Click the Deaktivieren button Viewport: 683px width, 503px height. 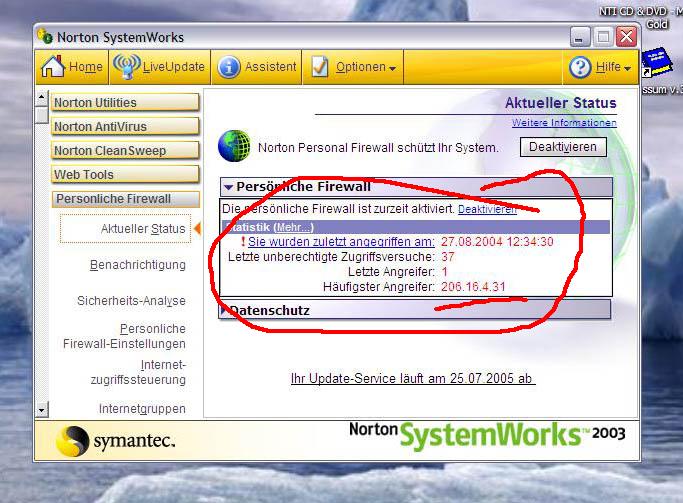pyautogui.click(x=563, y=147)
